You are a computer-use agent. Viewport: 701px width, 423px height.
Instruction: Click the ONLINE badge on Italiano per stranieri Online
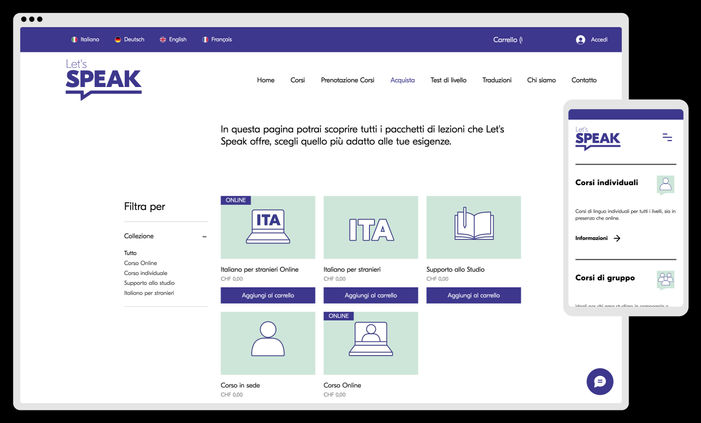click(236, 200)
